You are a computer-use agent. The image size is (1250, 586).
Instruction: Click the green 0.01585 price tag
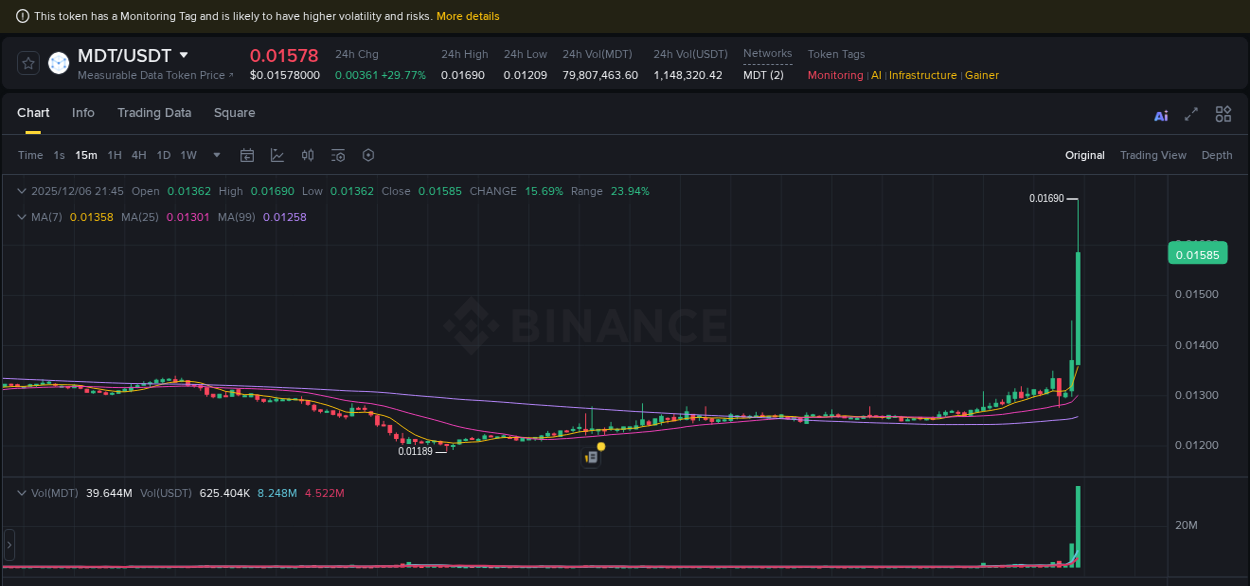coord(1197,253)
